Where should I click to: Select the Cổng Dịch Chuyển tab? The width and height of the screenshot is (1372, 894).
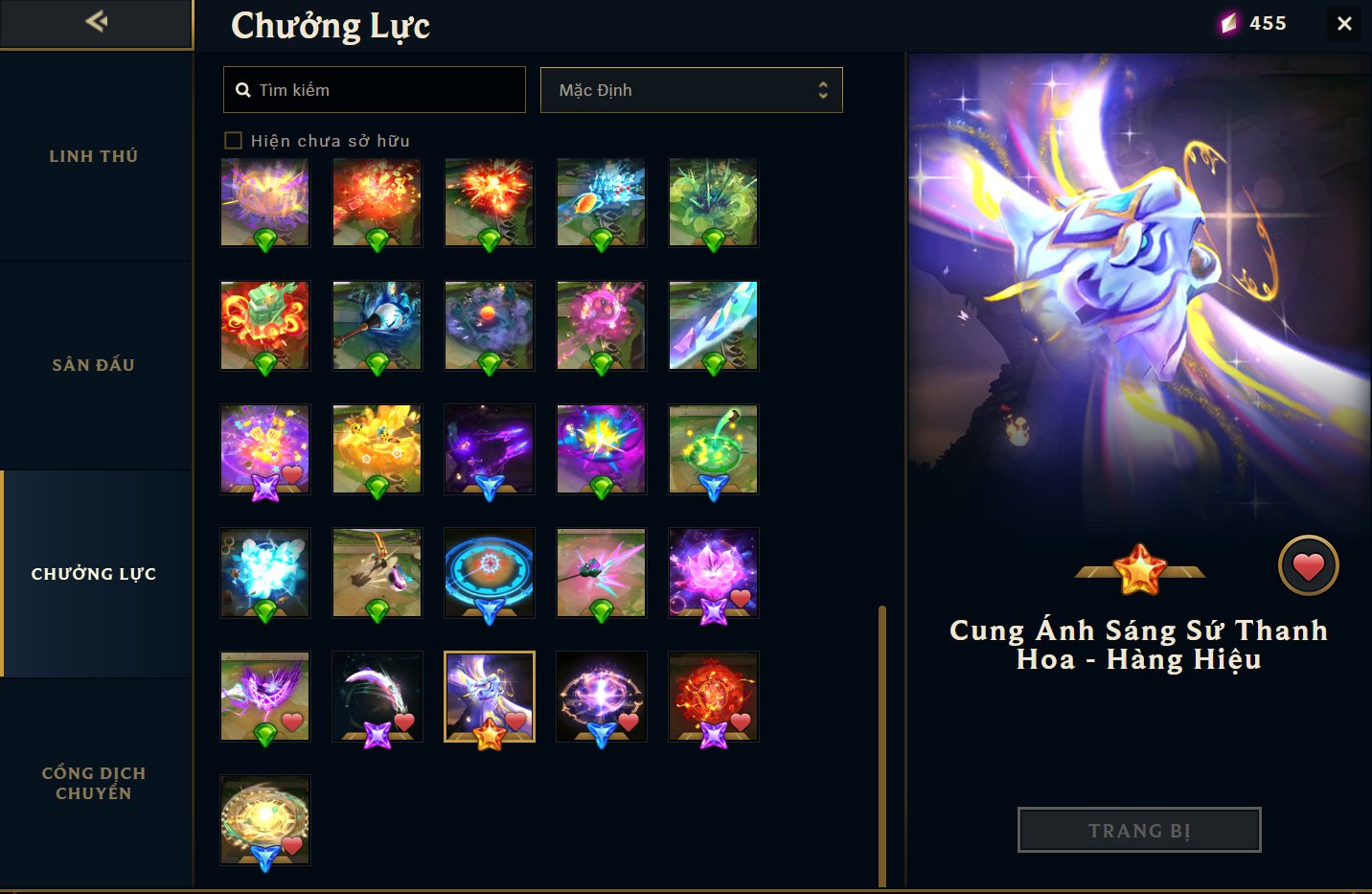(x=94, y=783)
